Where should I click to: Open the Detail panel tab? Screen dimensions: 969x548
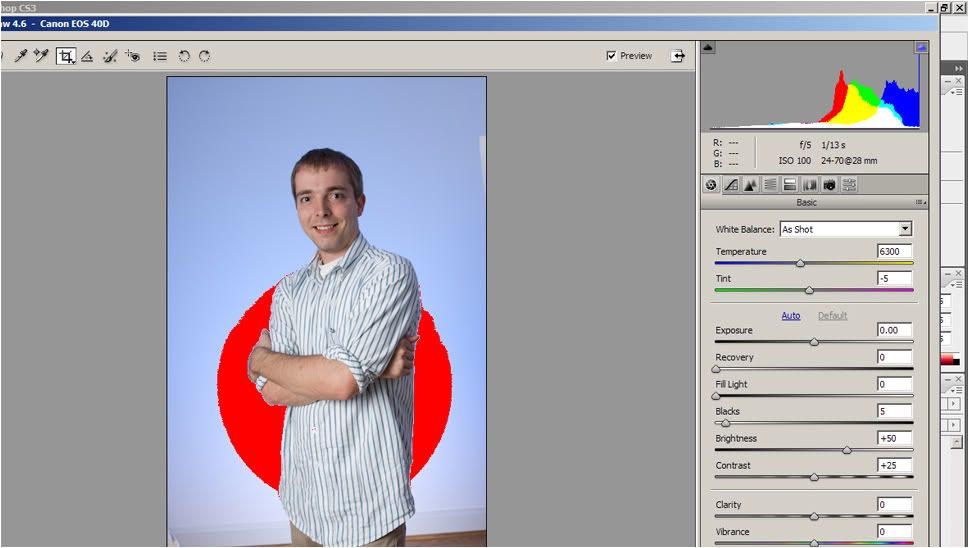click(751, 185)
